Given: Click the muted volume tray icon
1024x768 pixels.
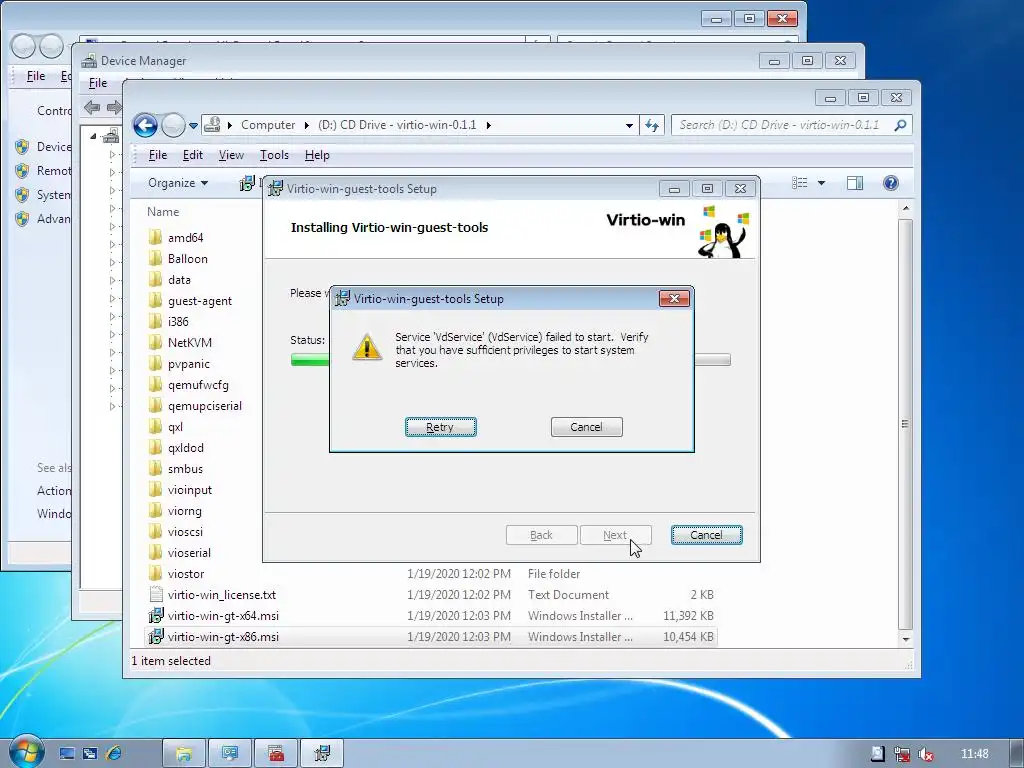Looking at the screenshot, I should tap(925, 754).
